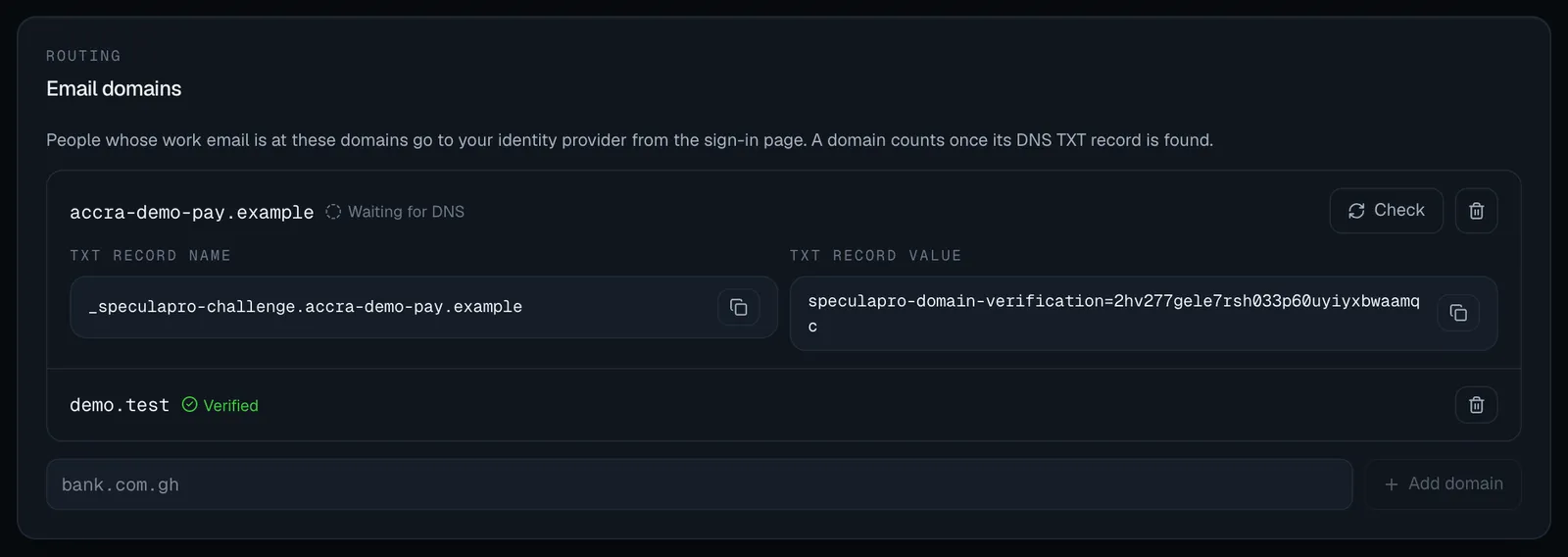The image size is (1568, 557).
Task: Click the Email domains heading
Action: point(114,88)
